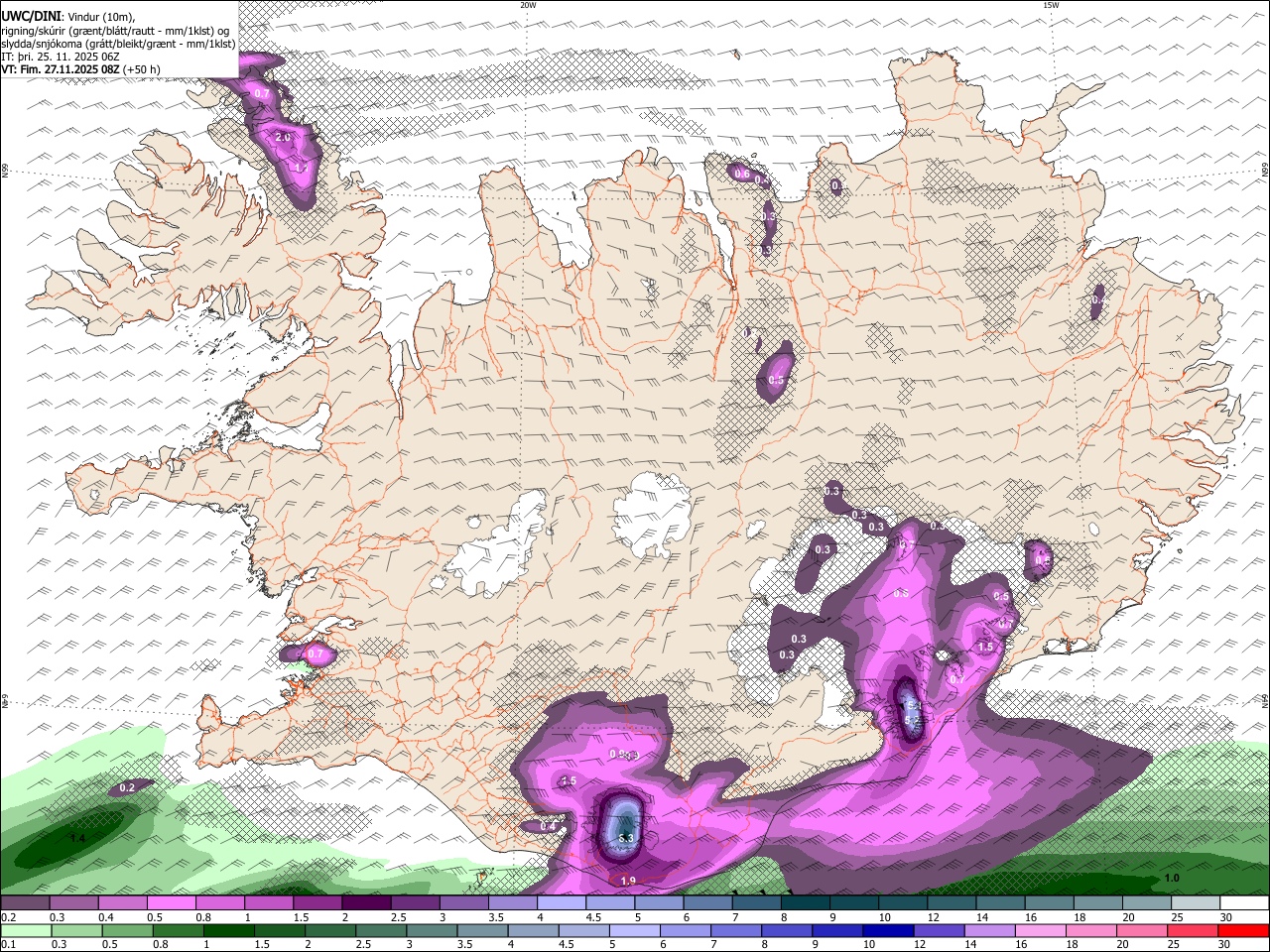Pick upper legend swatch labeled 0.8
1270x952 pixels.
(219, 903)
